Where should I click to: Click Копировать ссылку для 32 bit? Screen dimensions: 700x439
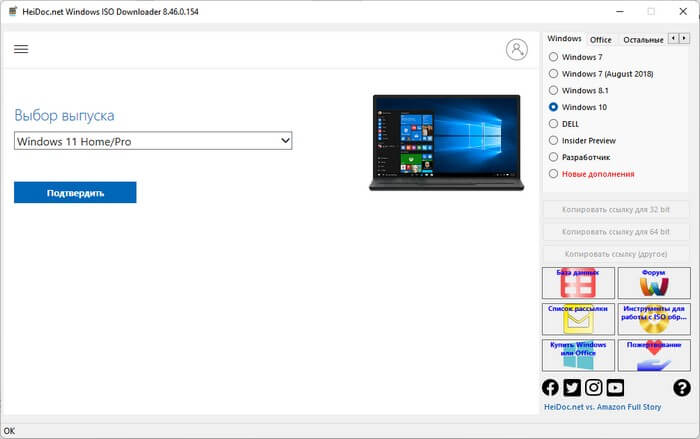[616, 209]
